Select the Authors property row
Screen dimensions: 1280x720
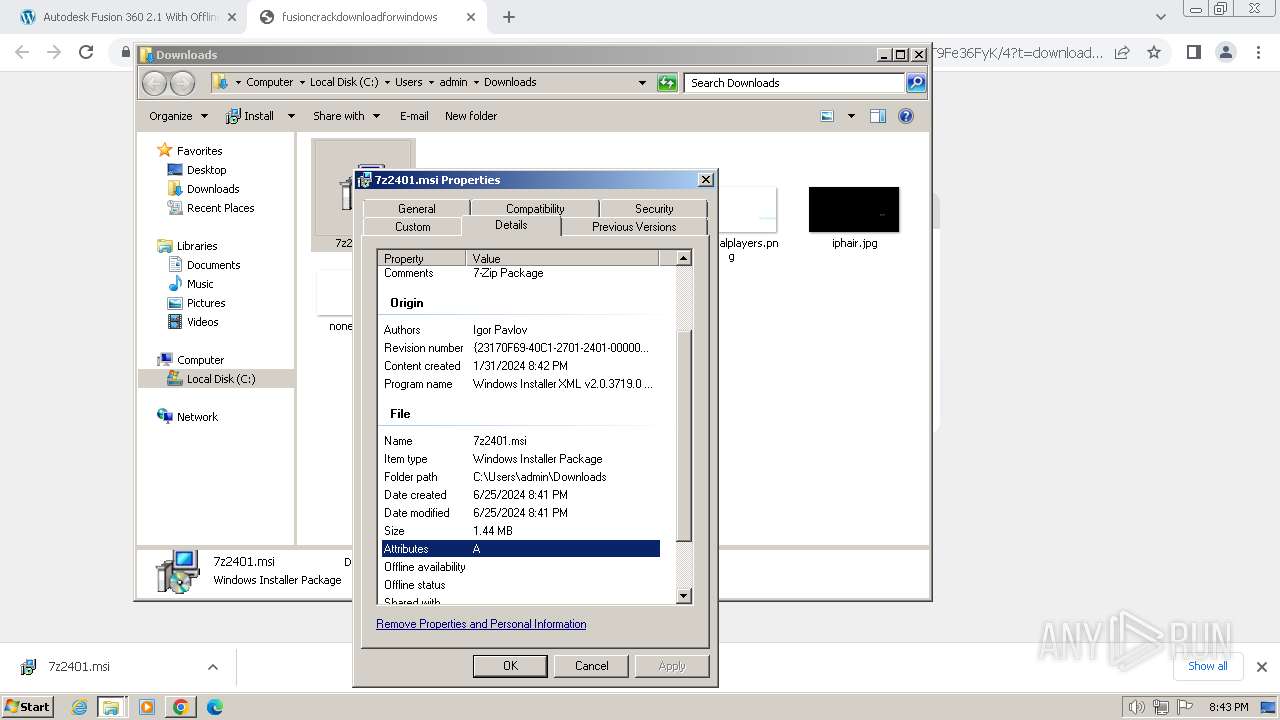pos(520,330)
